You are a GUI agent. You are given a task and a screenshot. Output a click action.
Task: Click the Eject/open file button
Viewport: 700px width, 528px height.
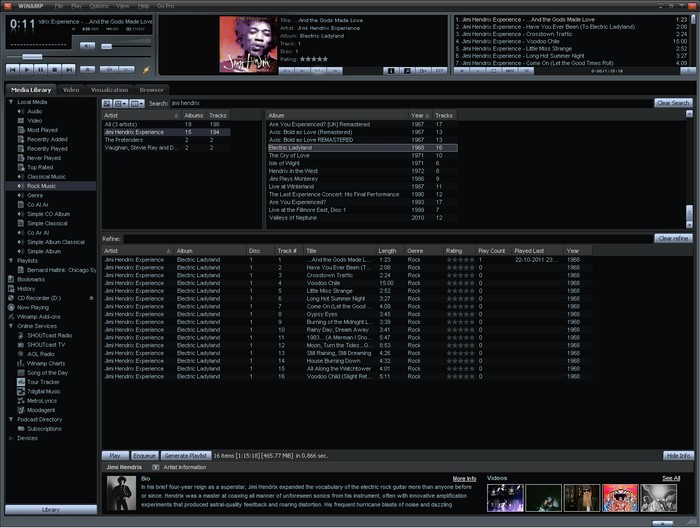[x=88, y=70]
